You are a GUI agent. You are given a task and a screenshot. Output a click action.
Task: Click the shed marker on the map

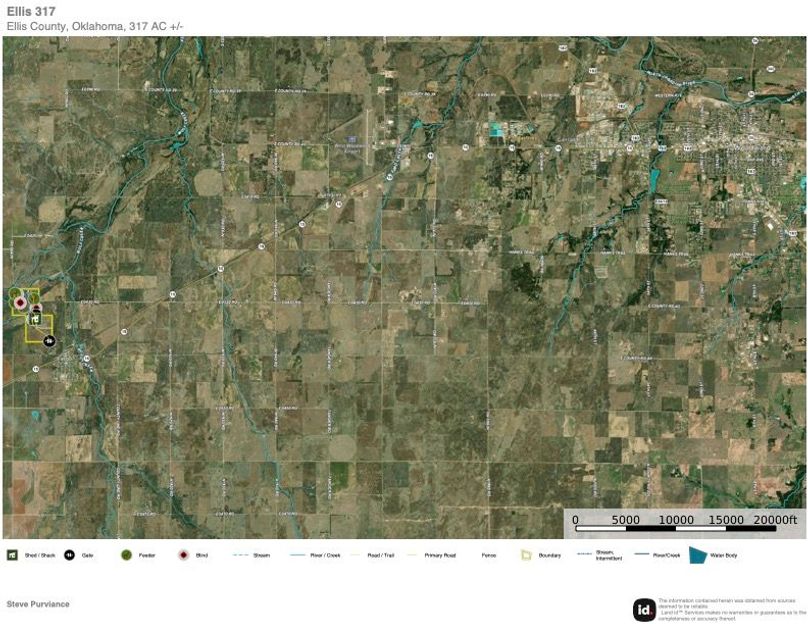(x=34, y=319)
